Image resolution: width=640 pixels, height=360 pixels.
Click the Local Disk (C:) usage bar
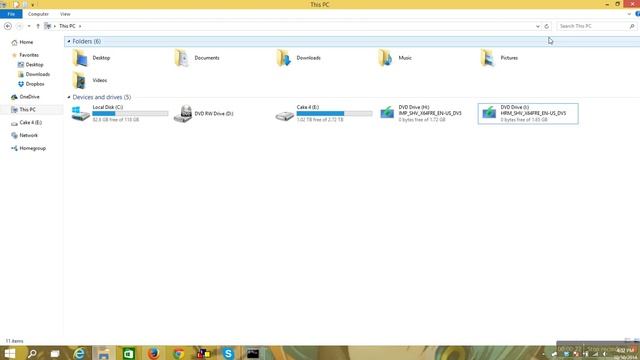[130, 113]
